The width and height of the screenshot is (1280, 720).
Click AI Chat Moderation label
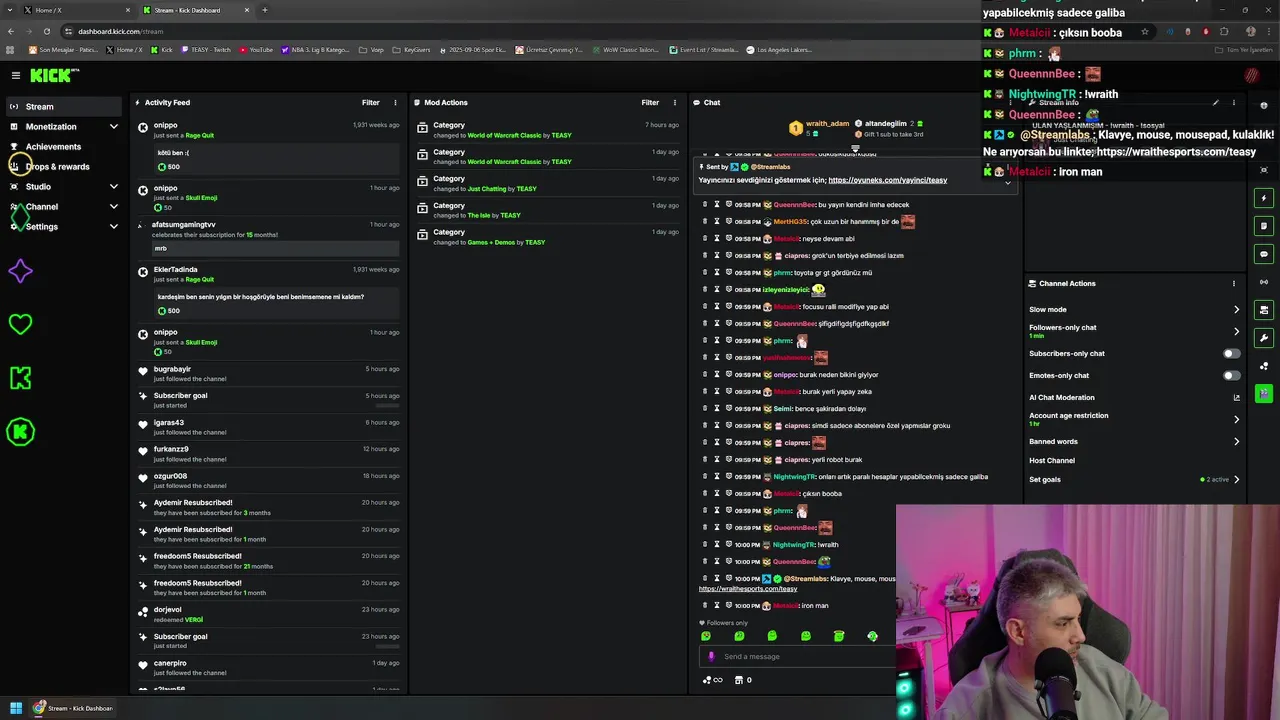(1062, 397)
